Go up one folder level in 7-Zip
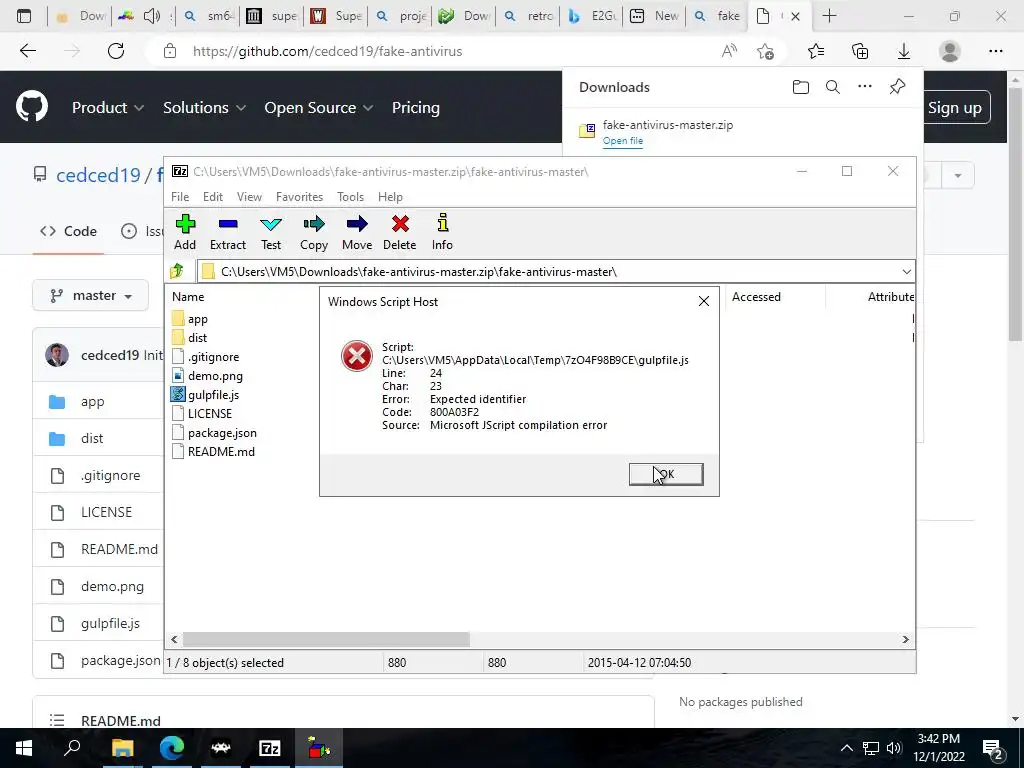 pos(177,271)
